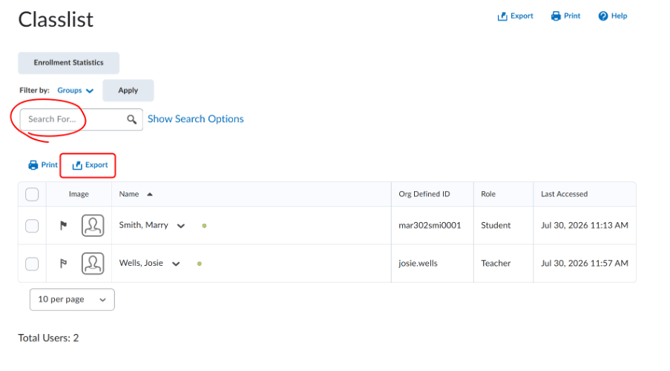Click online status dot for Wells, Josie
This screenshot has width=670, height=371.
(x=199, y=264)
